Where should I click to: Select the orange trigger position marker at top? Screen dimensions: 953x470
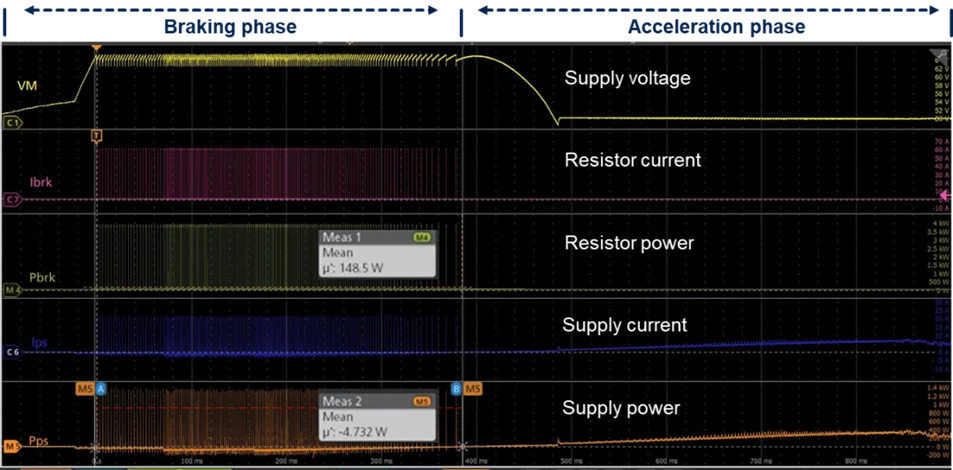click(x=96, y=48)
